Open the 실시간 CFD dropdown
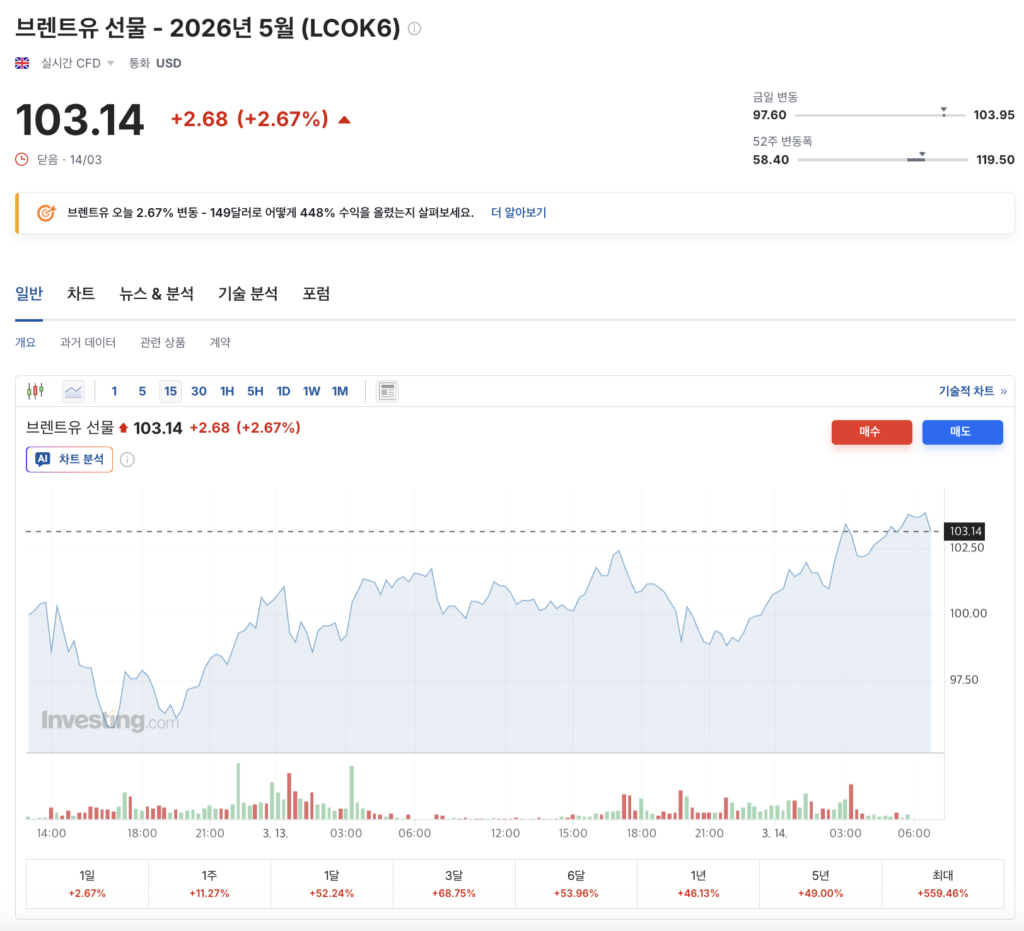The image size is (1024, 931). pyautogui.click(x=77, y=63)
